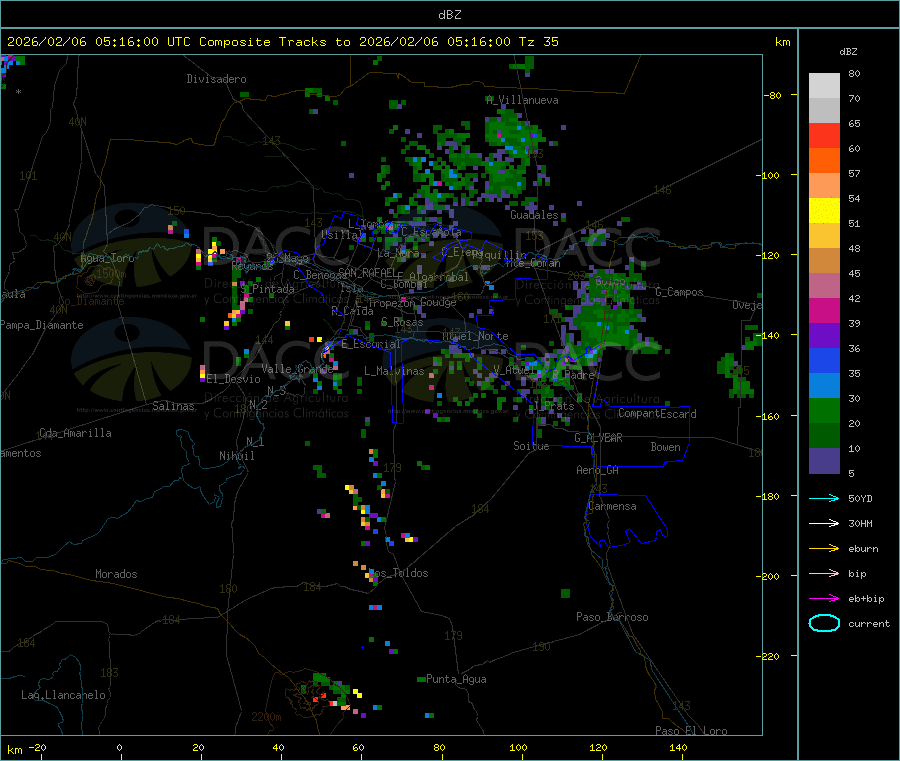Click the 'Aero_GA' place label

598,470
